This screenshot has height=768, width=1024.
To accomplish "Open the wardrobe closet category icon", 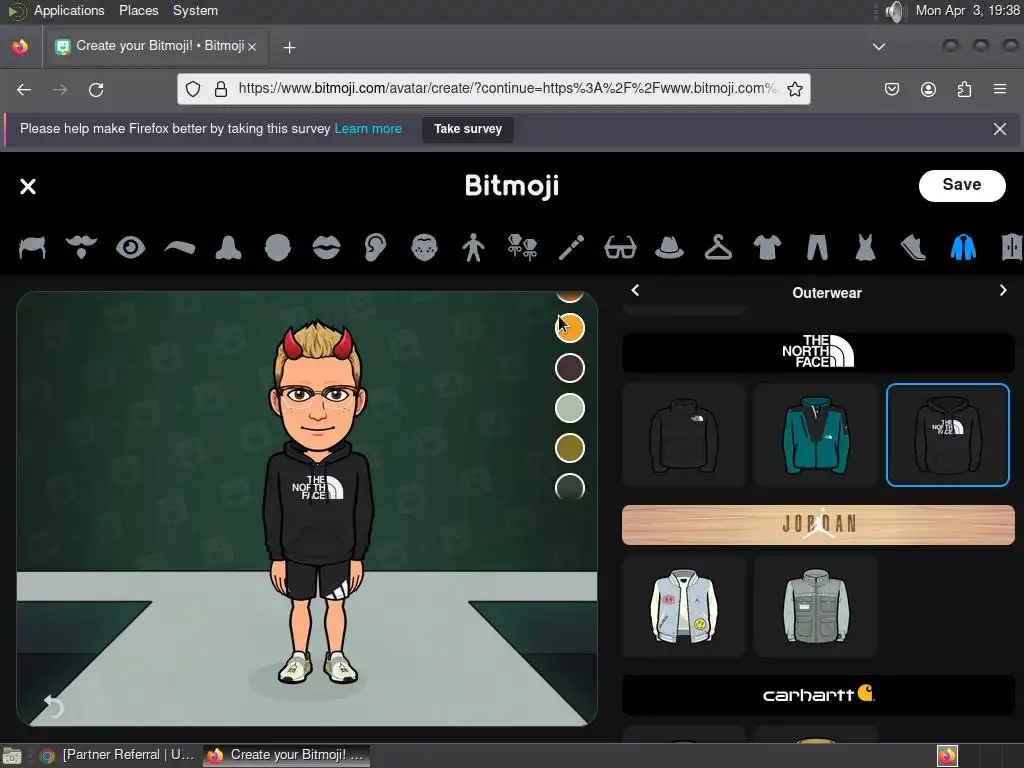I will pyautogui.click(x=1012, y=248).
